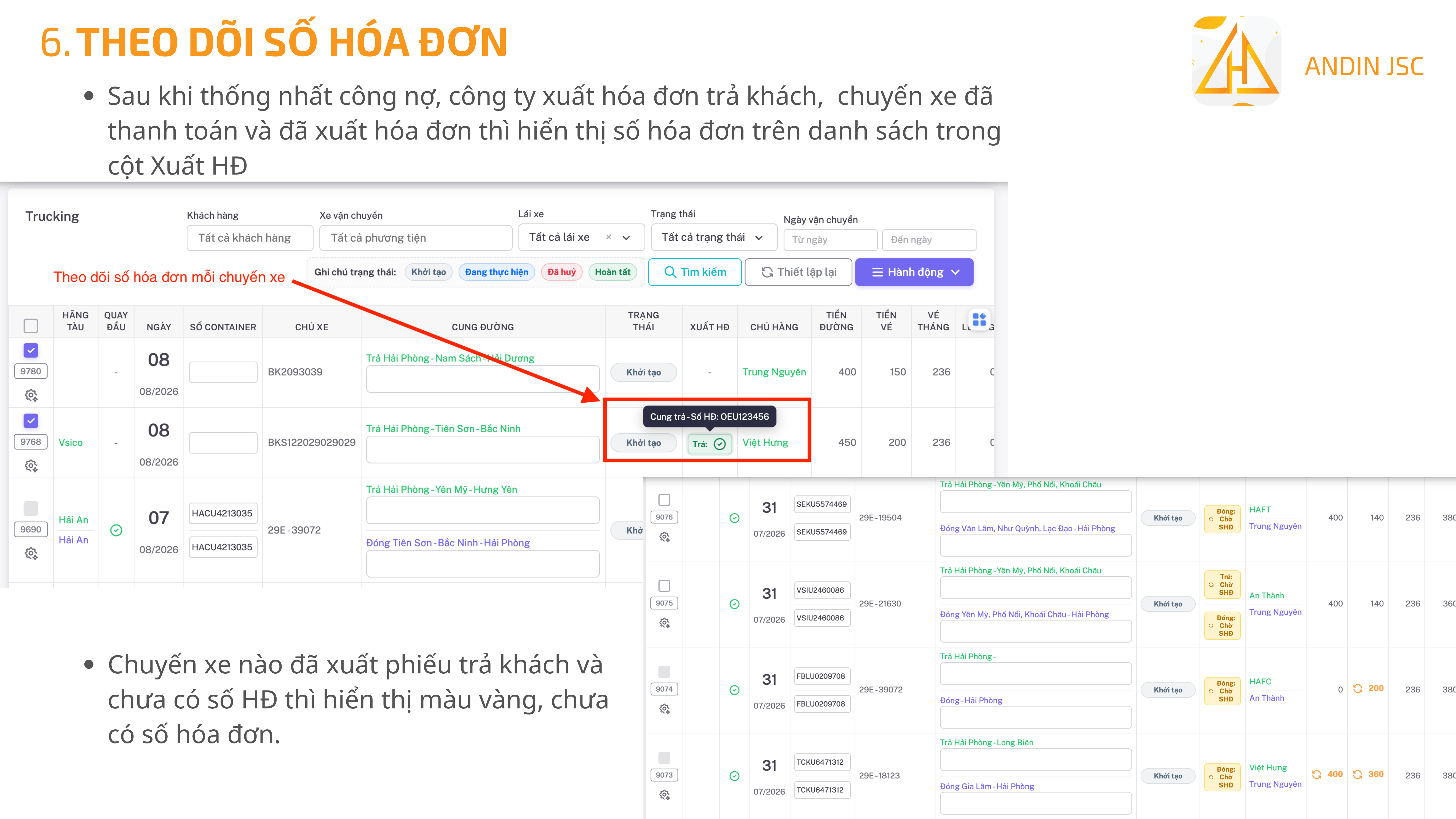The width and height of the screenshot is (1456, 819).
Task: Click the Đóng Chờ SHĐ badge in row 9073
Action: pyautogui.click(x=1222, y=777)
